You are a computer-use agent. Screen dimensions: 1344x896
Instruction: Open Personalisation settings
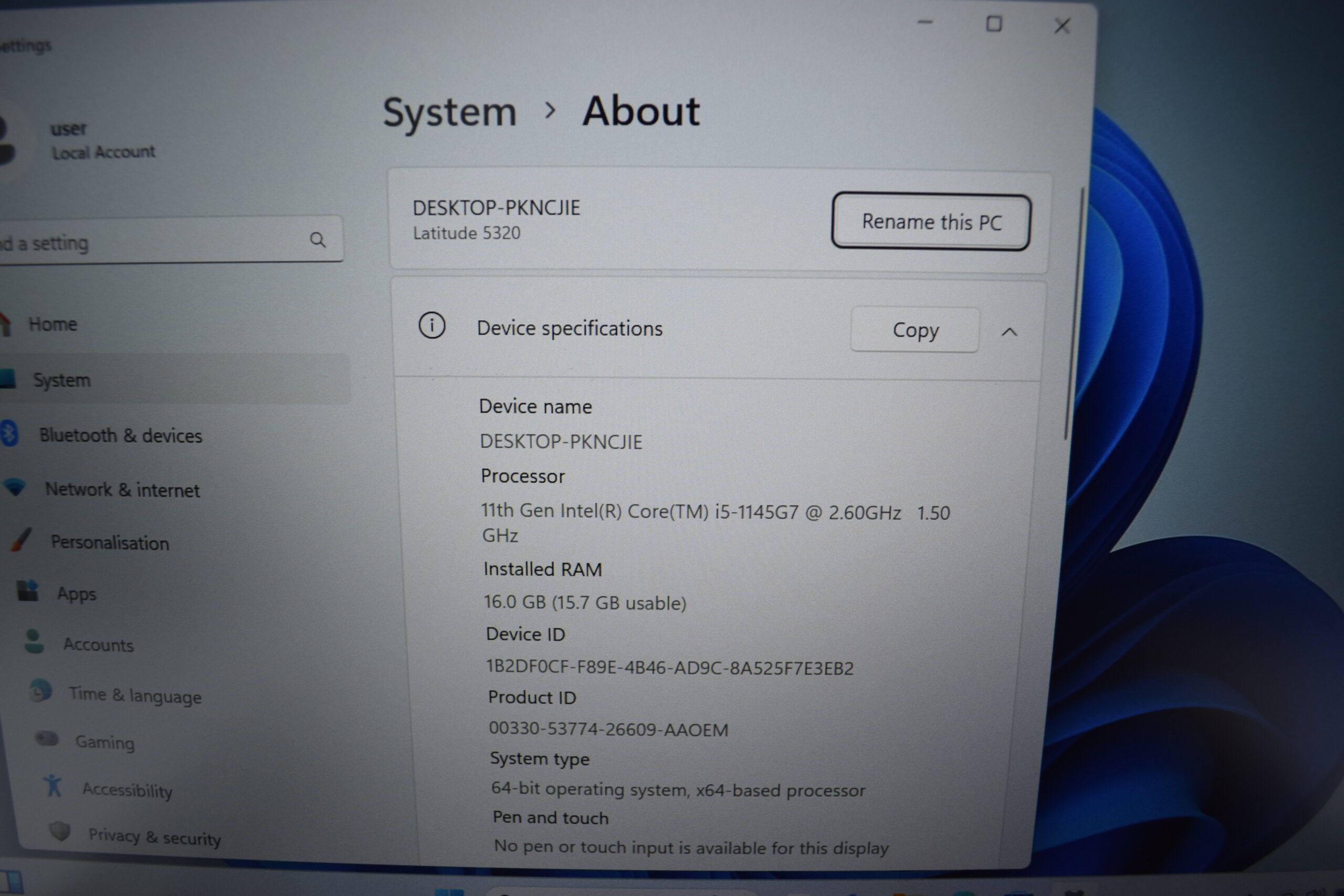pyautogui.click(x=110, y=542)
